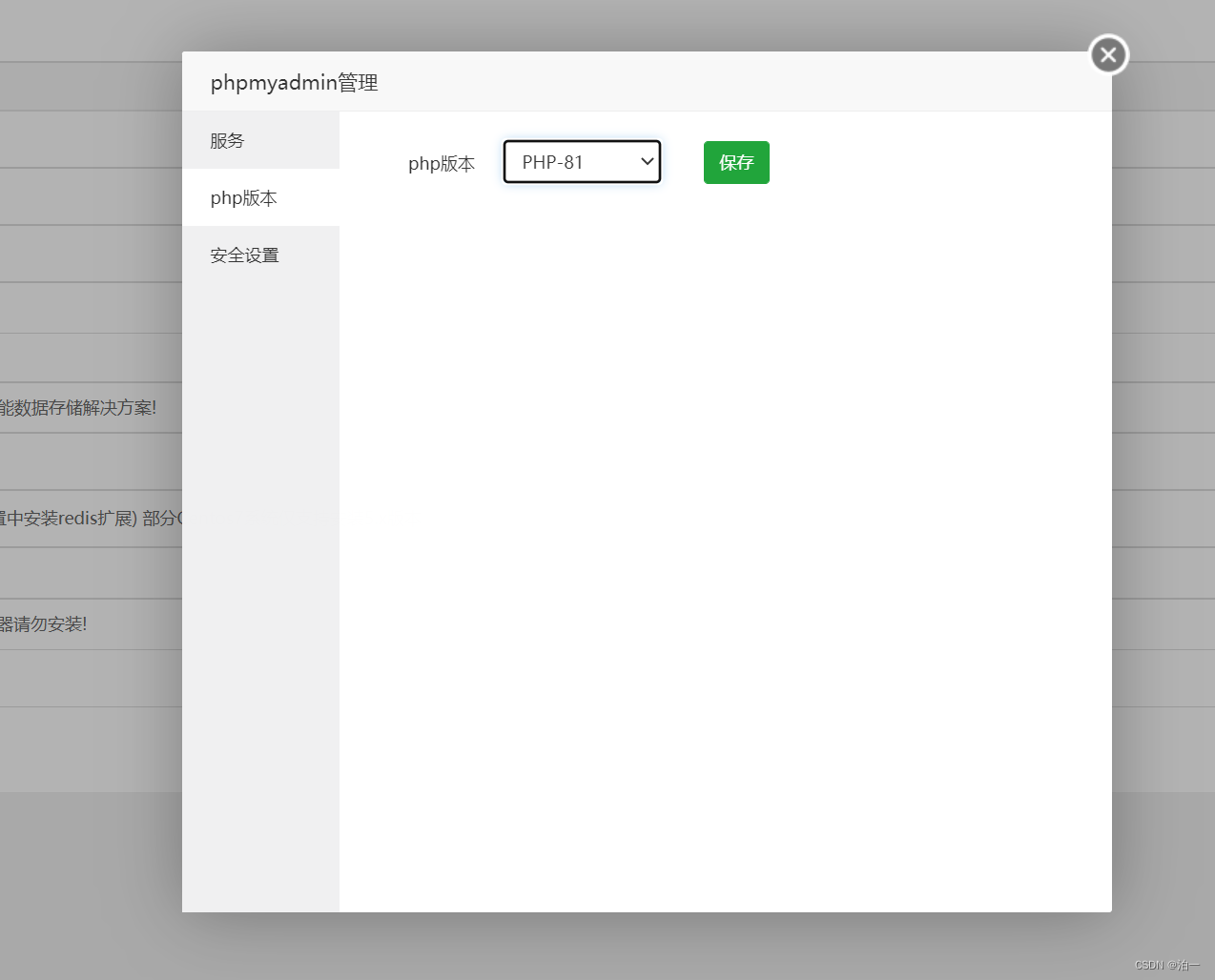Click the phpmyadmin管理 dialog title
This screenshot has height=980, width=1215.
293,82
